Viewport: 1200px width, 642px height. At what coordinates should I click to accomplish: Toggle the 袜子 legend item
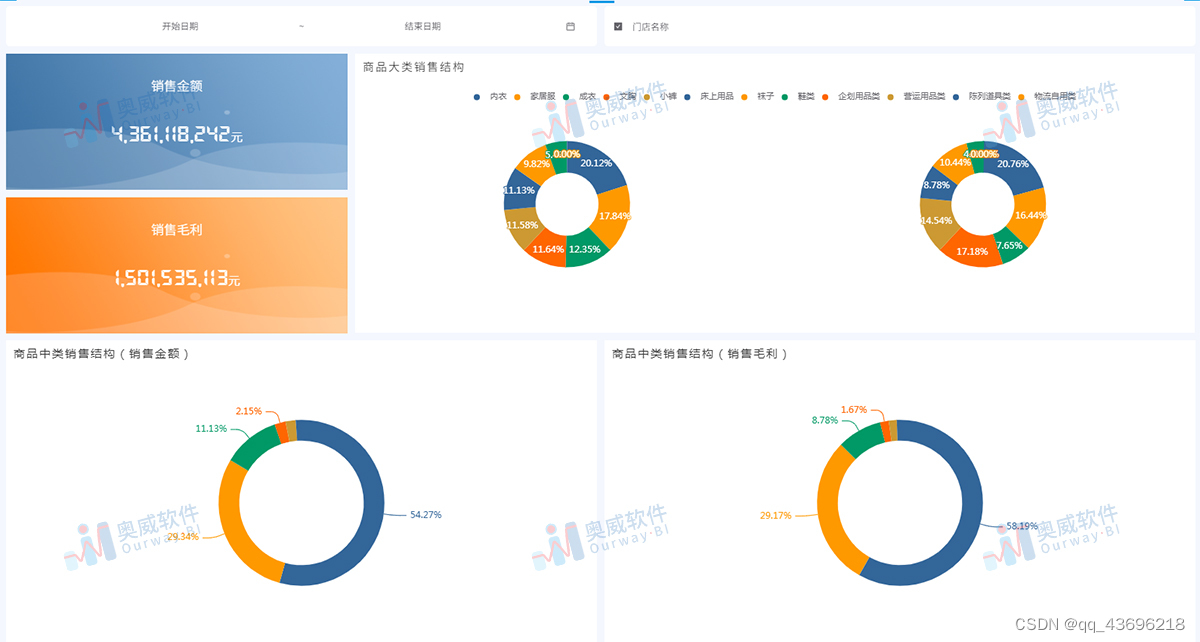(759, 96)
